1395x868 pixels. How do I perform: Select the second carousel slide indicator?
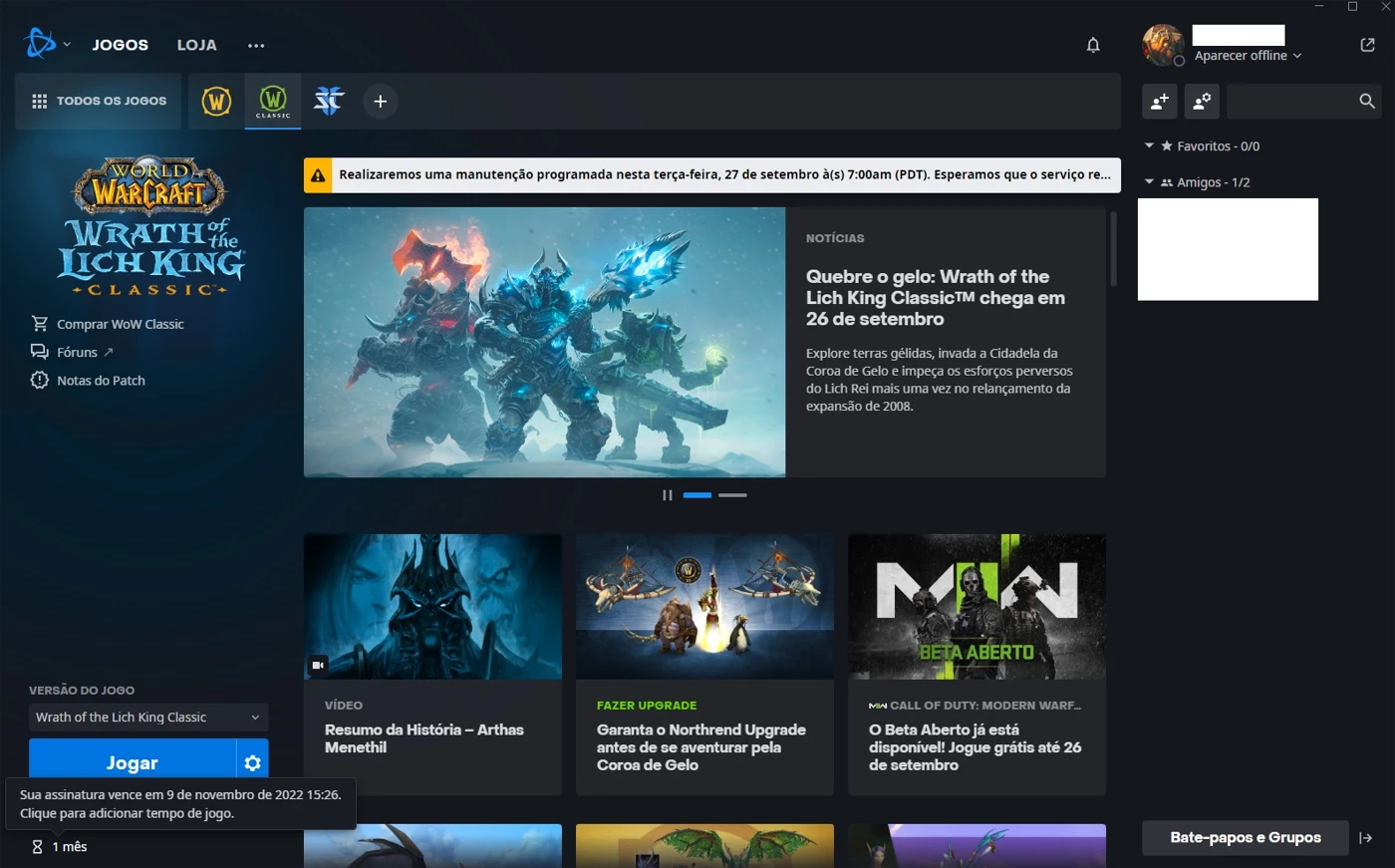(x=732, y=495)
